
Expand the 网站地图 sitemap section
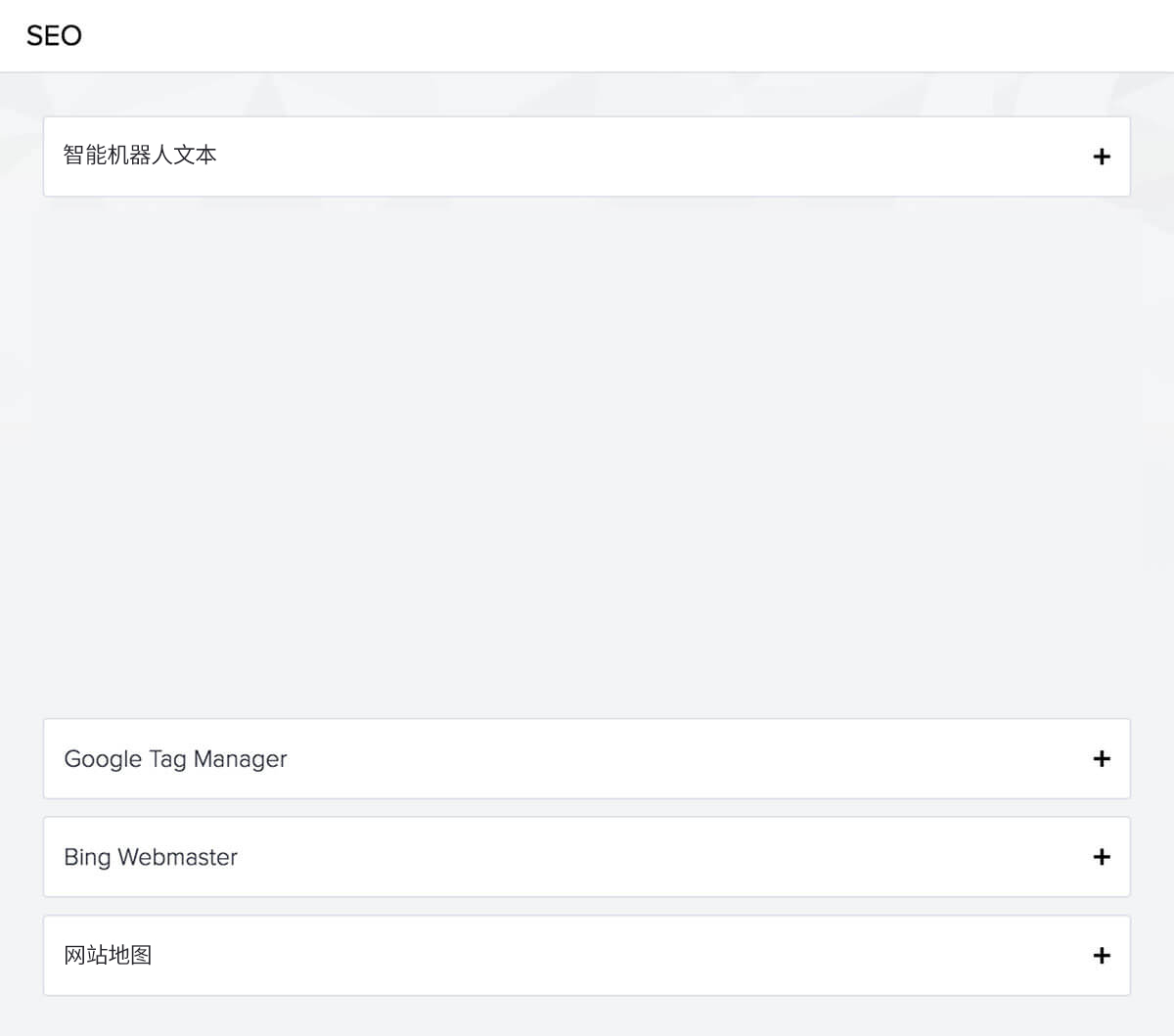click(587, 956)
